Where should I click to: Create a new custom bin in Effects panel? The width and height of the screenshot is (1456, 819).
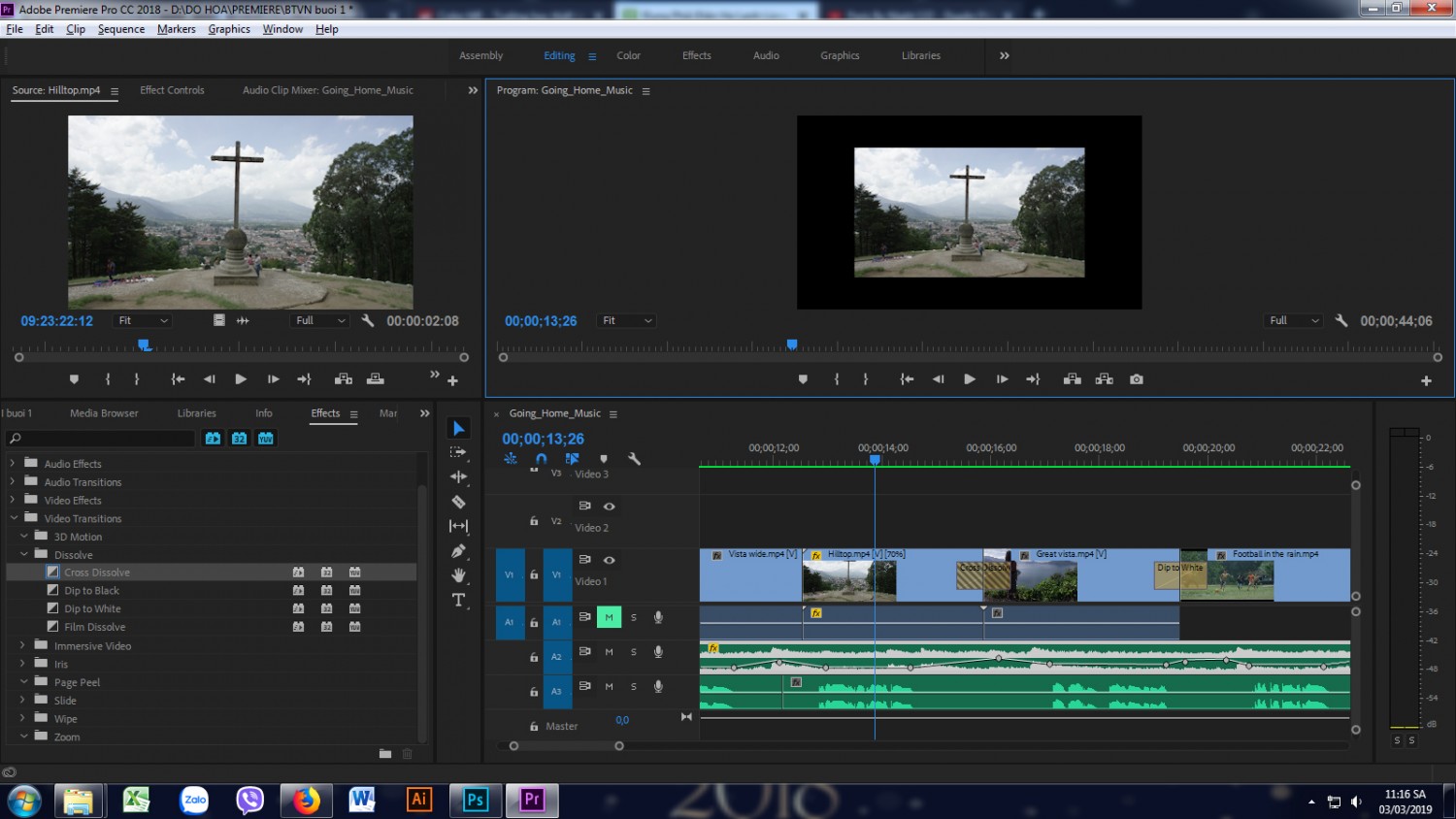(x=385, y=754)
